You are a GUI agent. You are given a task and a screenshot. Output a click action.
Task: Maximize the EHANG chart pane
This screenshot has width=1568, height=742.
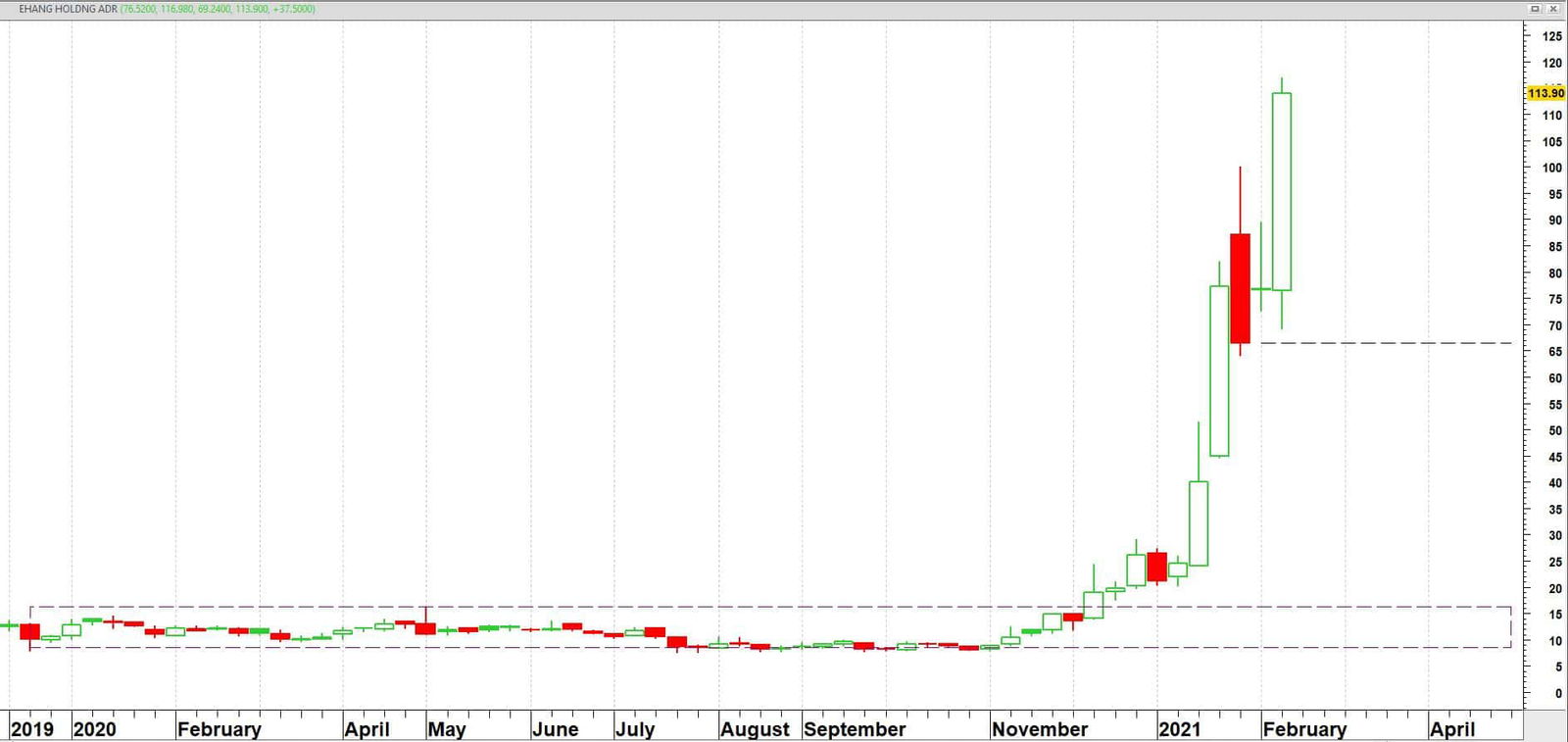click(x=1536, y=9)
